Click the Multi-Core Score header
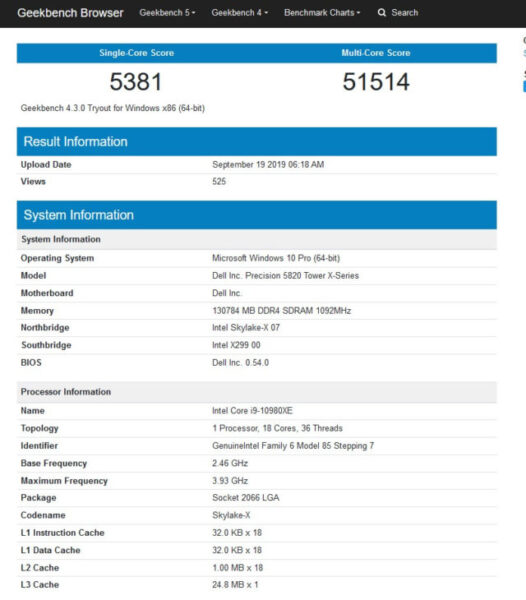The width and height of the screenshot is (526, 600). tap(376, 53)
